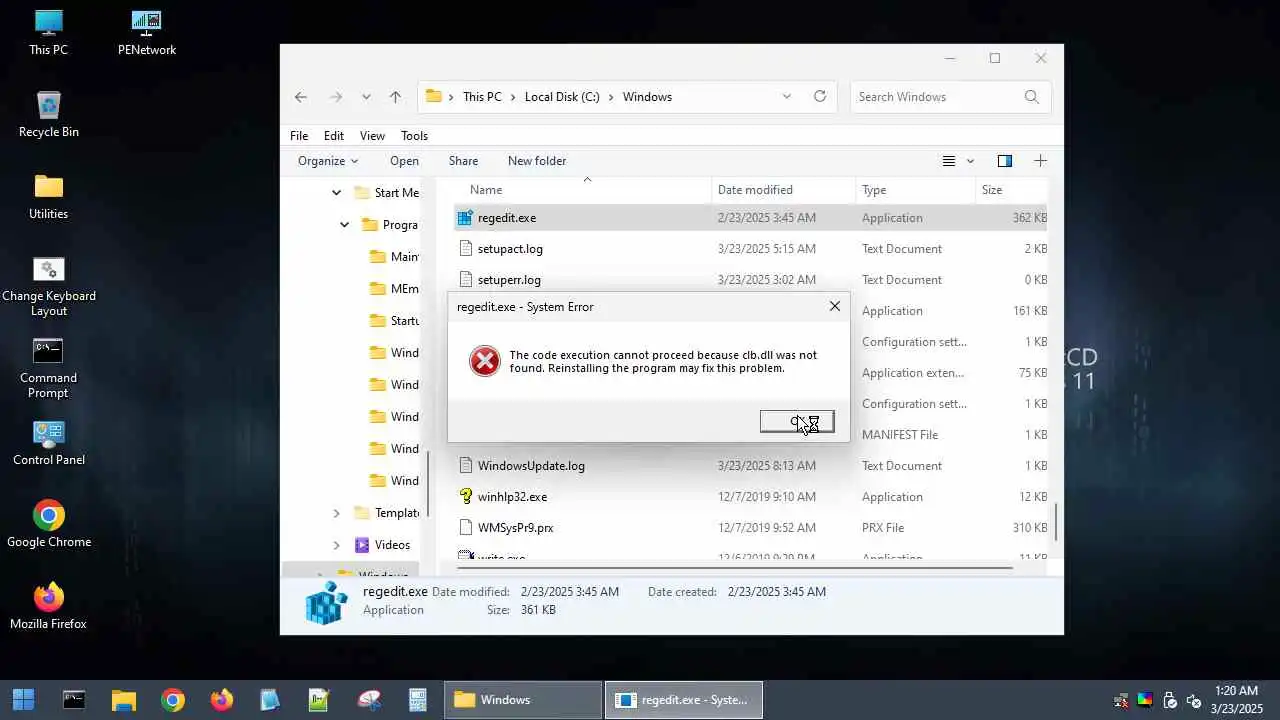The height and width of the screenshot is (720, 1280).
Task: Sort by the Name column header
Action: (486, 190)
